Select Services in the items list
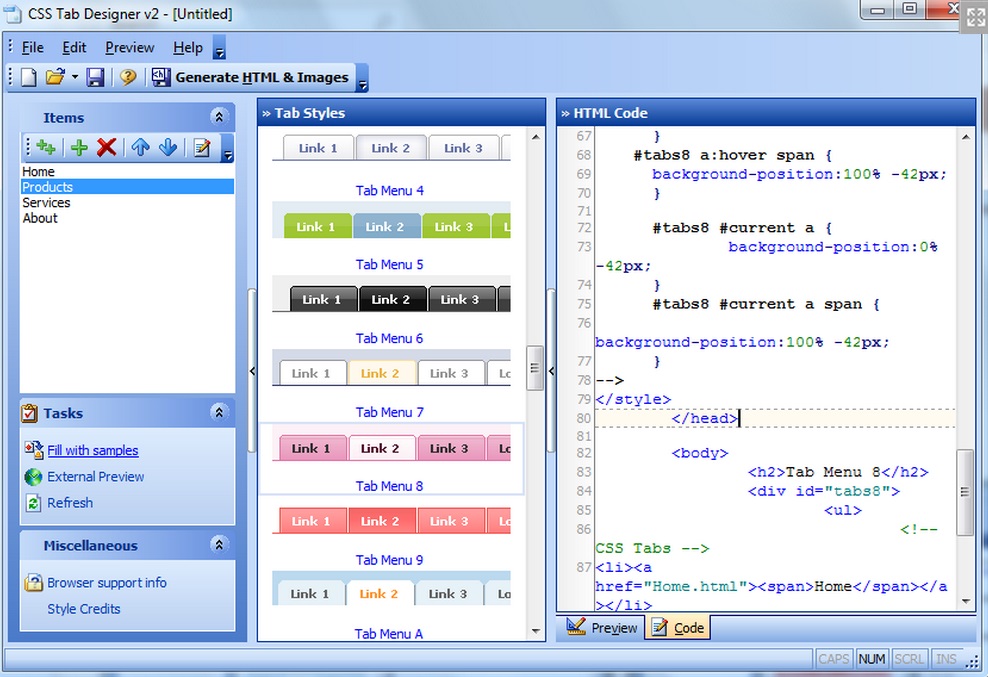 [46, 203]
